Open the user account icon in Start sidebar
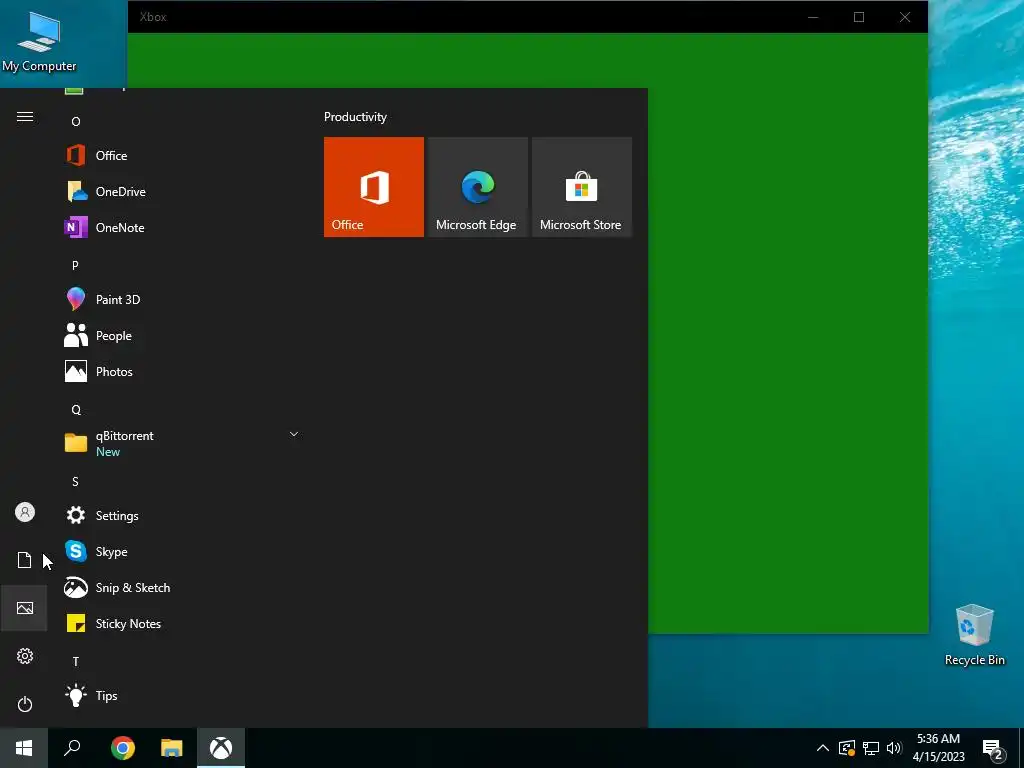 25,512
